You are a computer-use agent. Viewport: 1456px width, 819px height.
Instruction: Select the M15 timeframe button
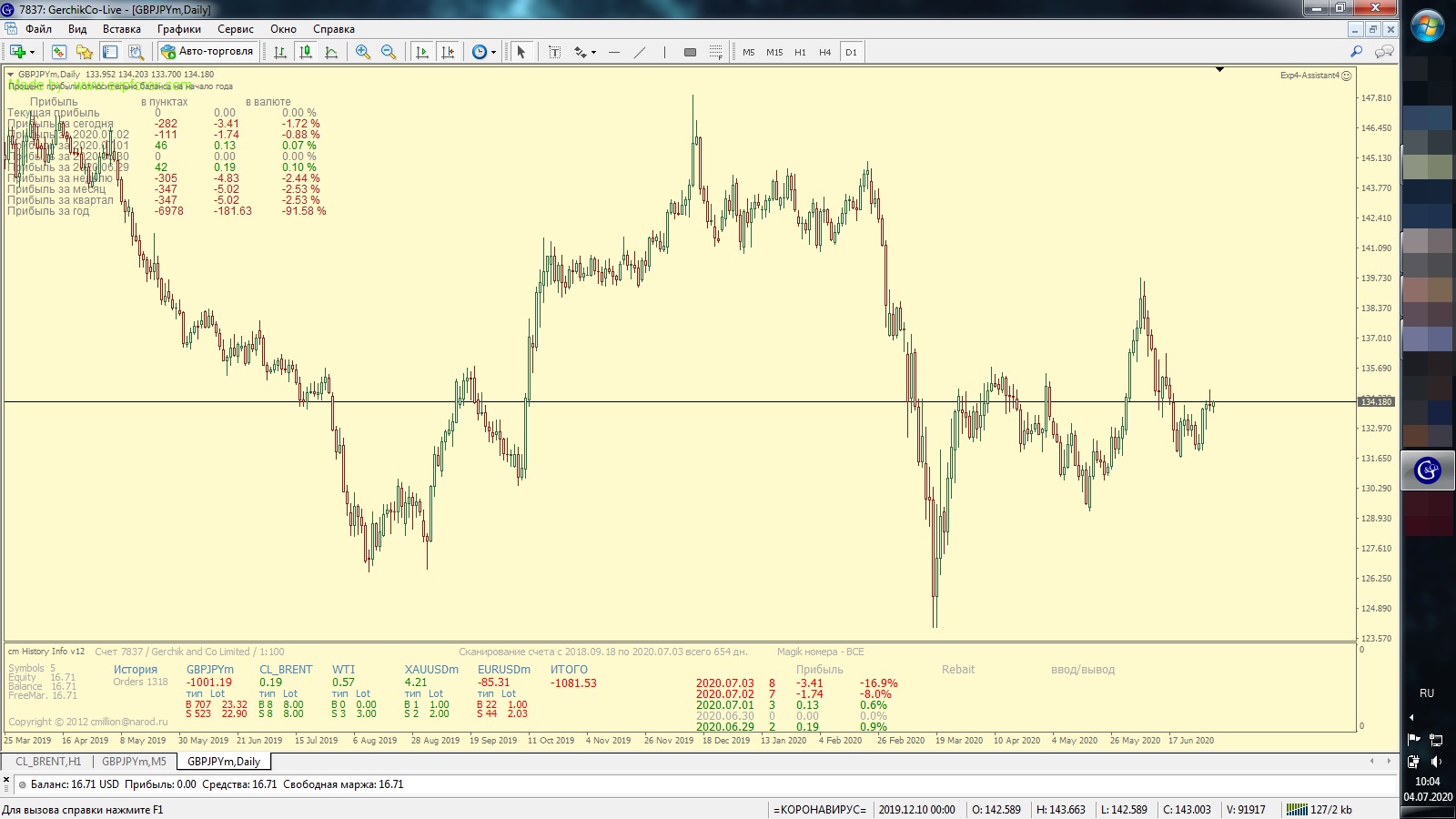tap(774, 52)
